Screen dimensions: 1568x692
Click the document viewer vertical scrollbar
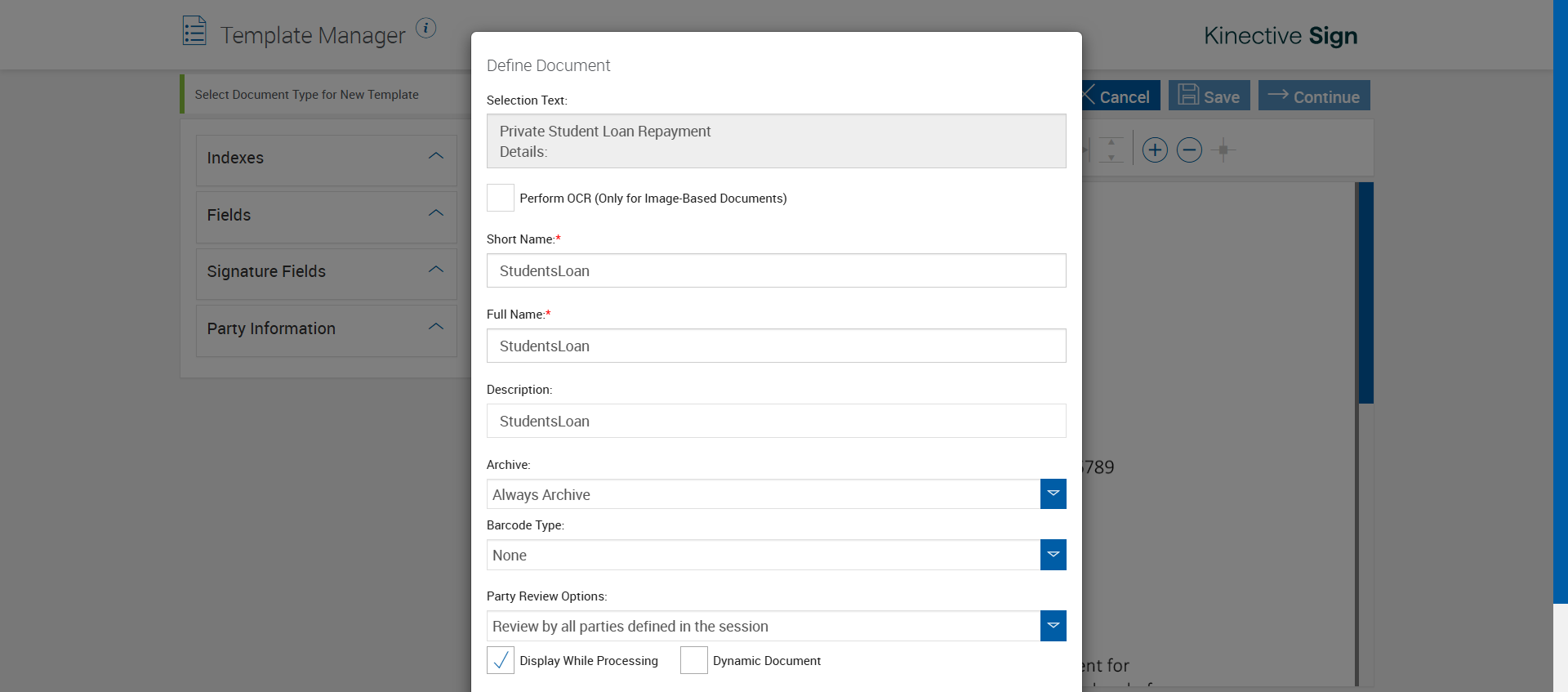pos(1365,293)
